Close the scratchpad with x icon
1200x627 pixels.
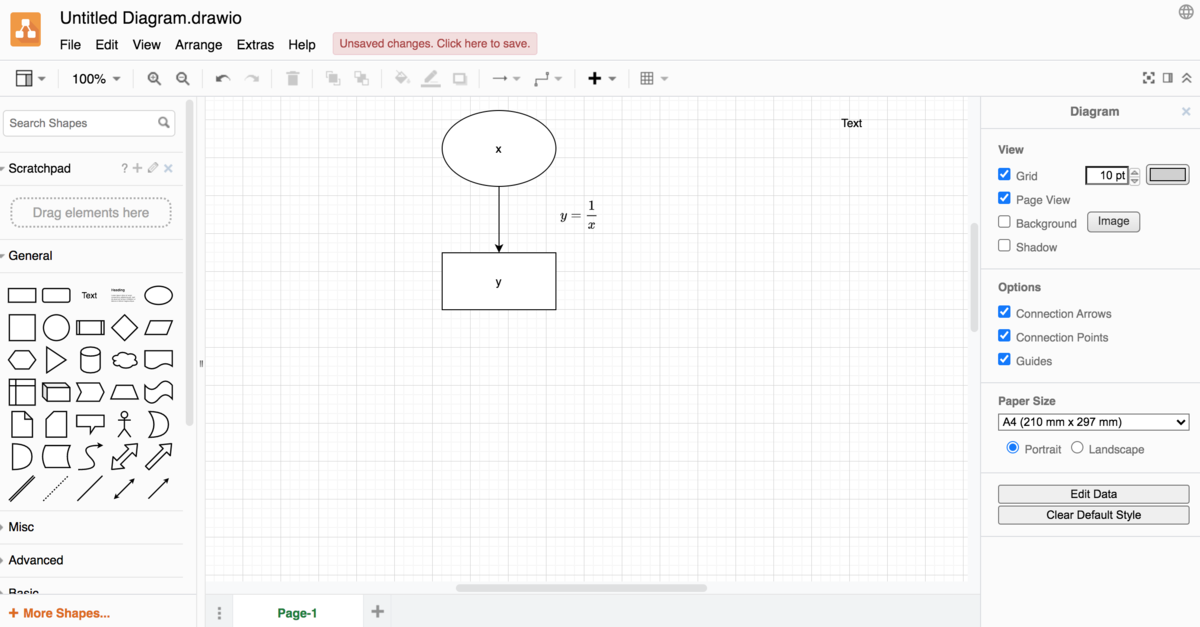168,168
